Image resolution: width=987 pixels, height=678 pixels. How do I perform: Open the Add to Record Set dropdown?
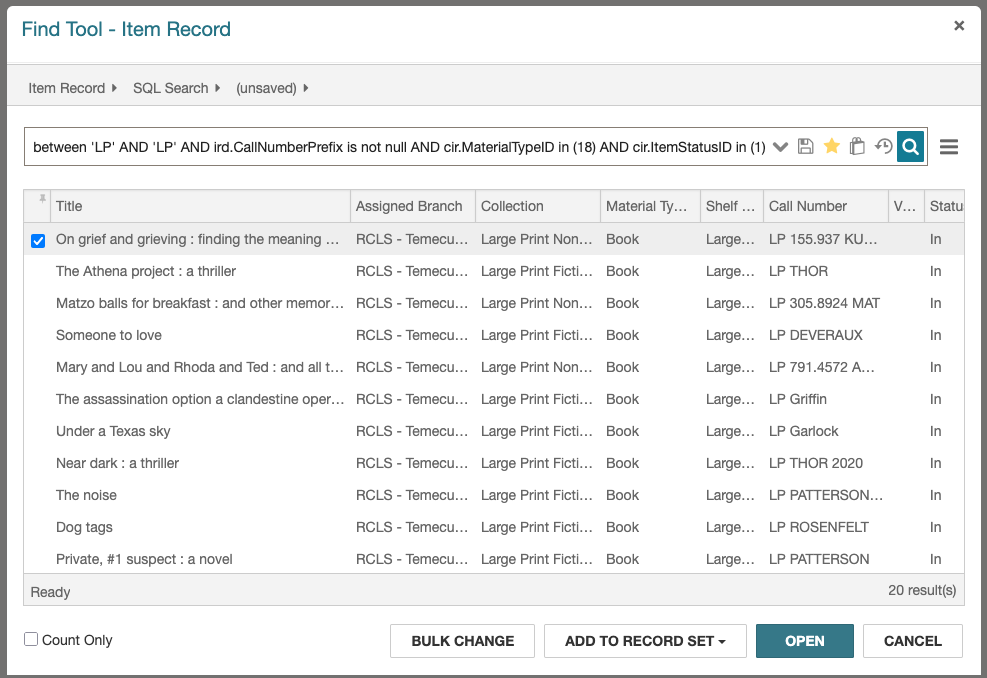click(x=645, y=641)
